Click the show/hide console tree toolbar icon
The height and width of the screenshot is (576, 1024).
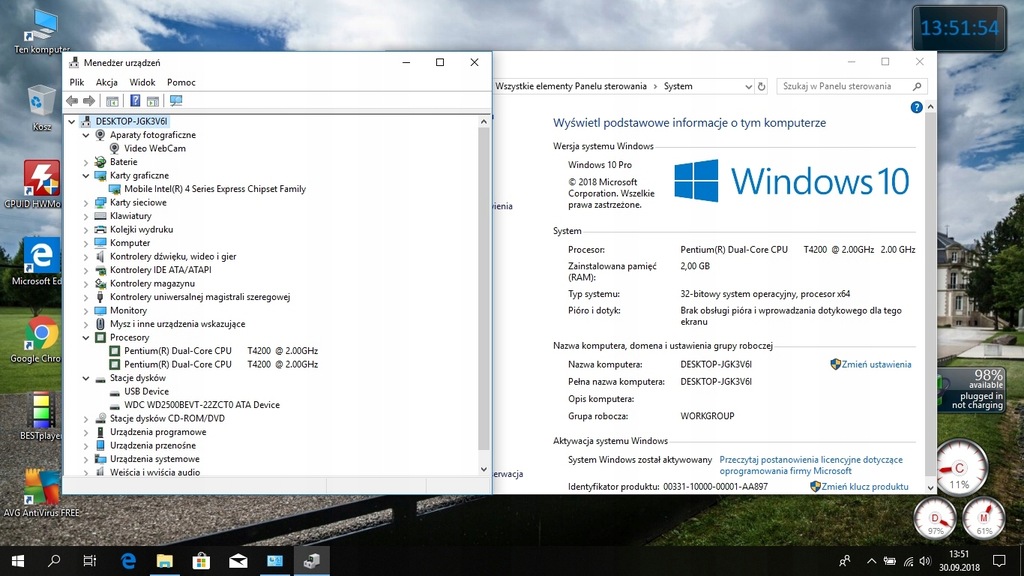click(112, 101)
